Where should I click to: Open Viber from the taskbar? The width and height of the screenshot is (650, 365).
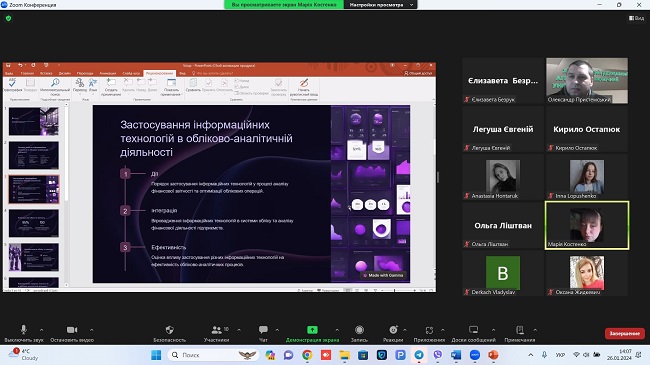pyautogui.click(x=437, y=355)
